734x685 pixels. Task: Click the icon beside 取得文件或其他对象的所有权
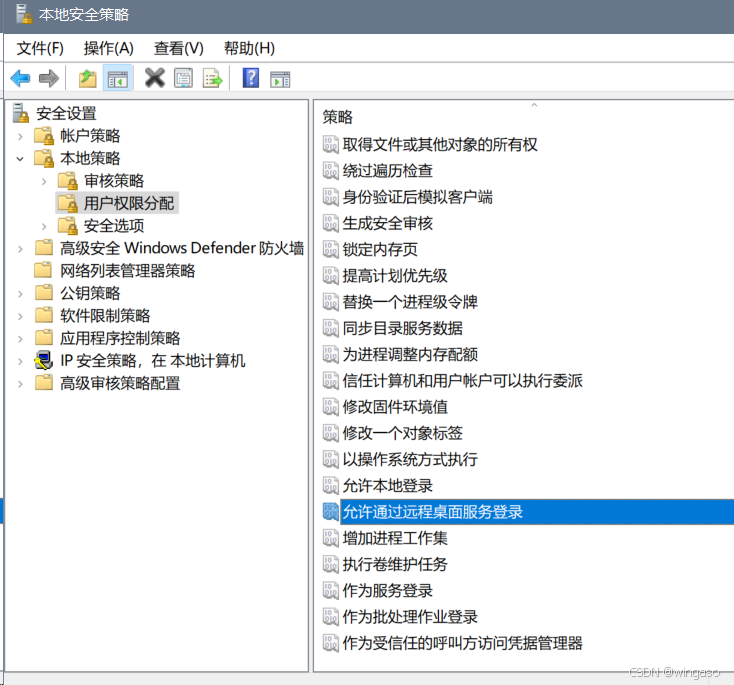pyautogui.click(x=330, y=144)
